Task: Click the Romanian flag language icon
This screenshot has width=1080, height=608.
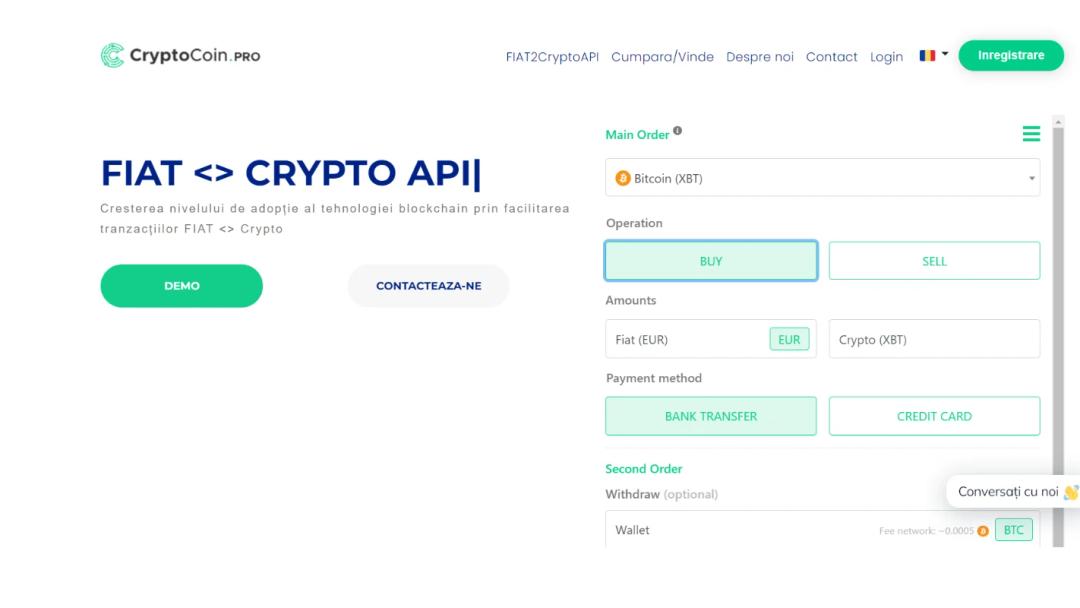Action: pos(927,56)
